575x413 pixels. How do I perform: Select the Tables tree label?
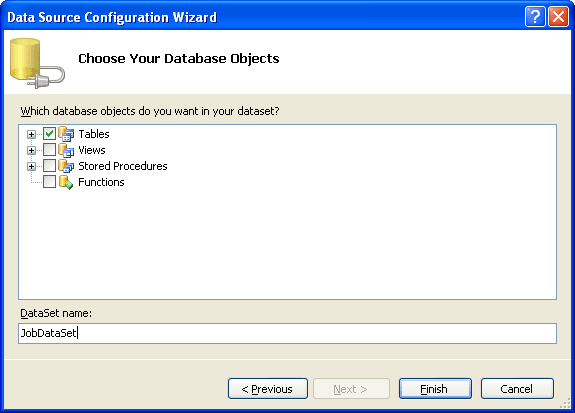point(94,134)
